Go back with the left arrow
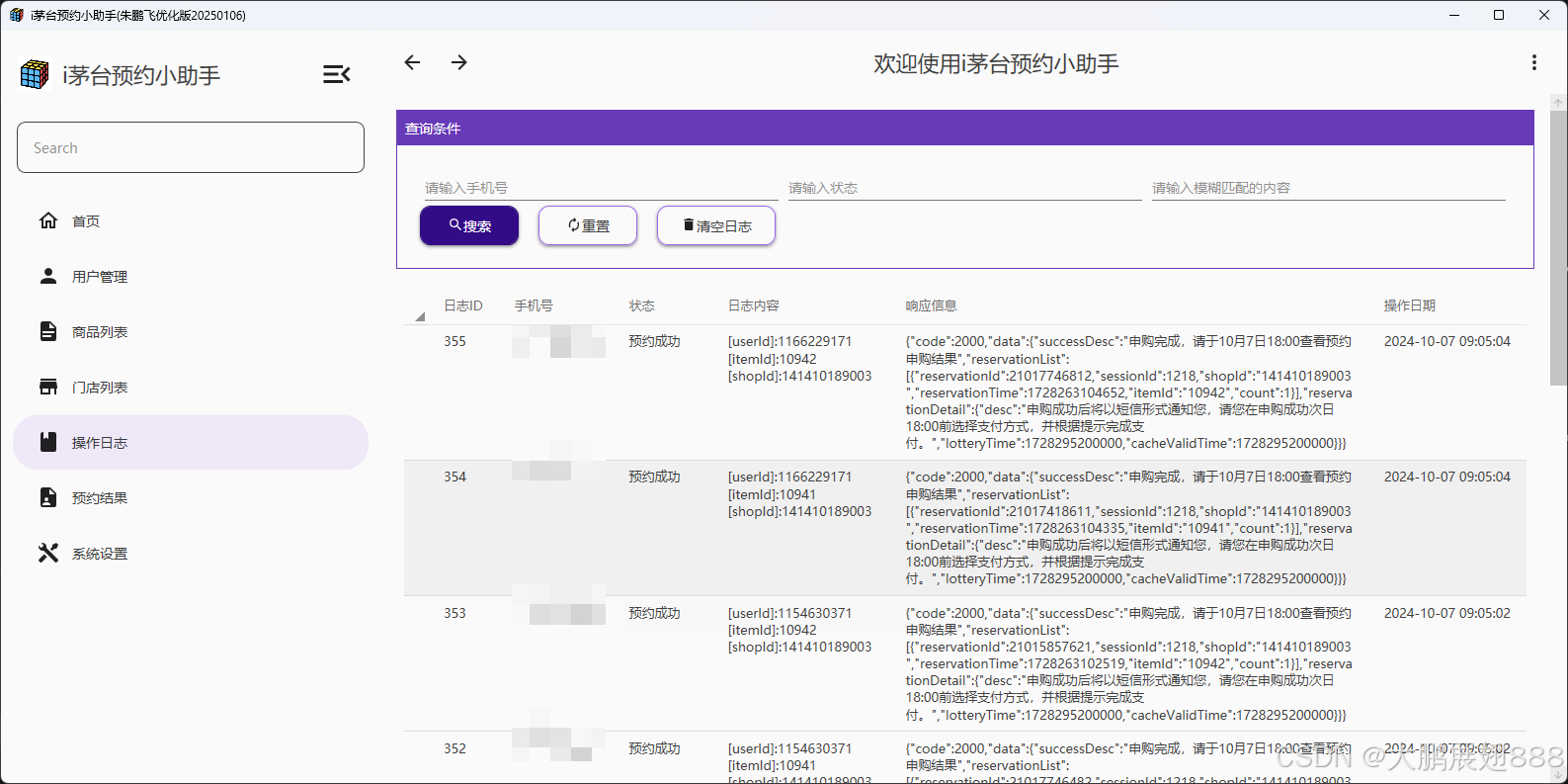Viewport: 1568px width, 784px height. click(412, 62)
